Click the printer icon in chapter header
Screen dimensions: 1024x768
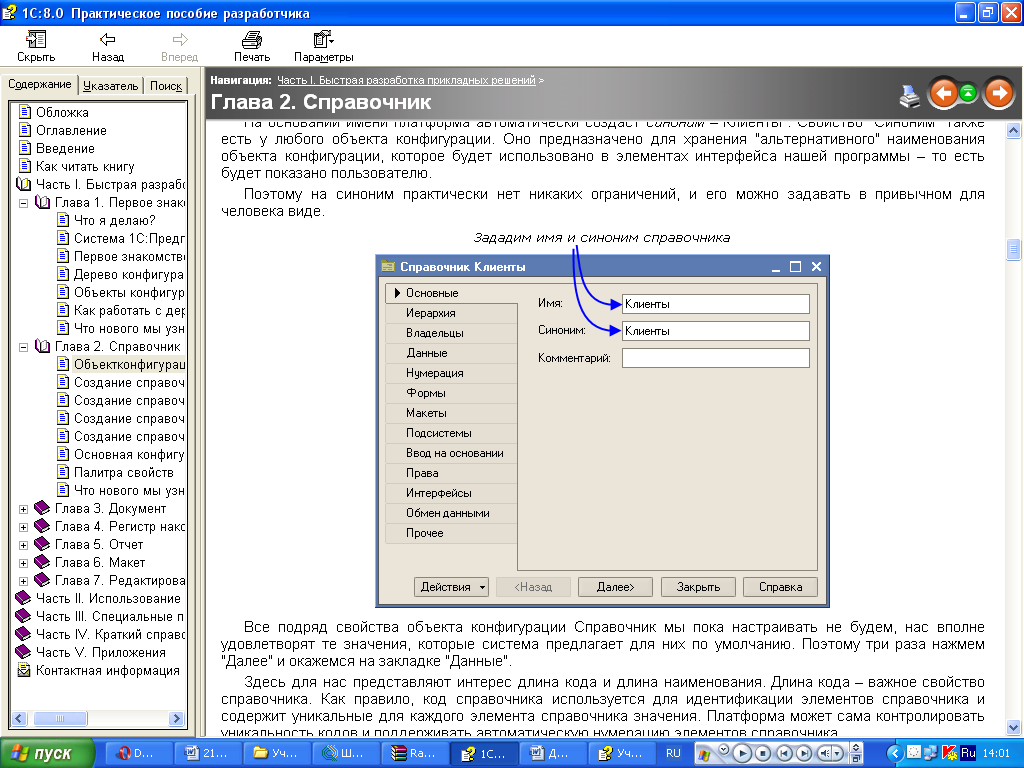click(909, 95)
